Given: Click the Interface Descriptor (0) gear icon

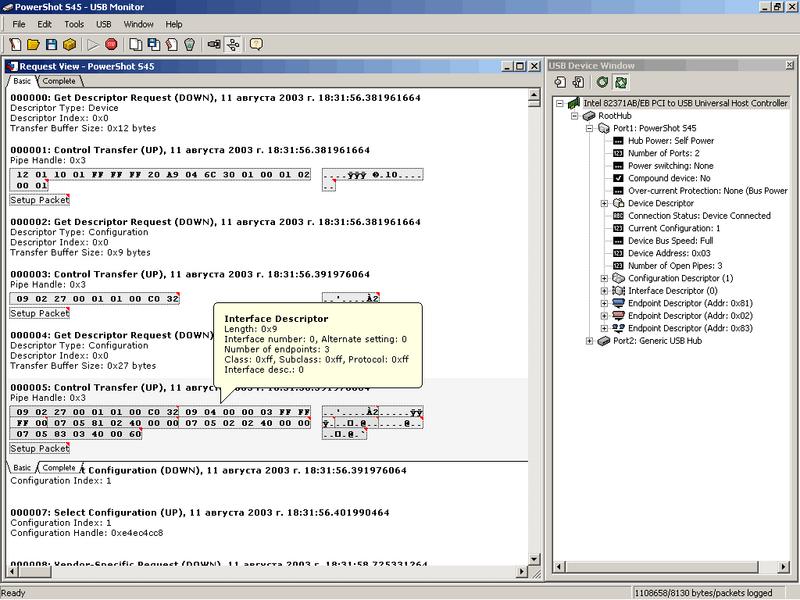Looking at the screenshot, I should 618,291.
